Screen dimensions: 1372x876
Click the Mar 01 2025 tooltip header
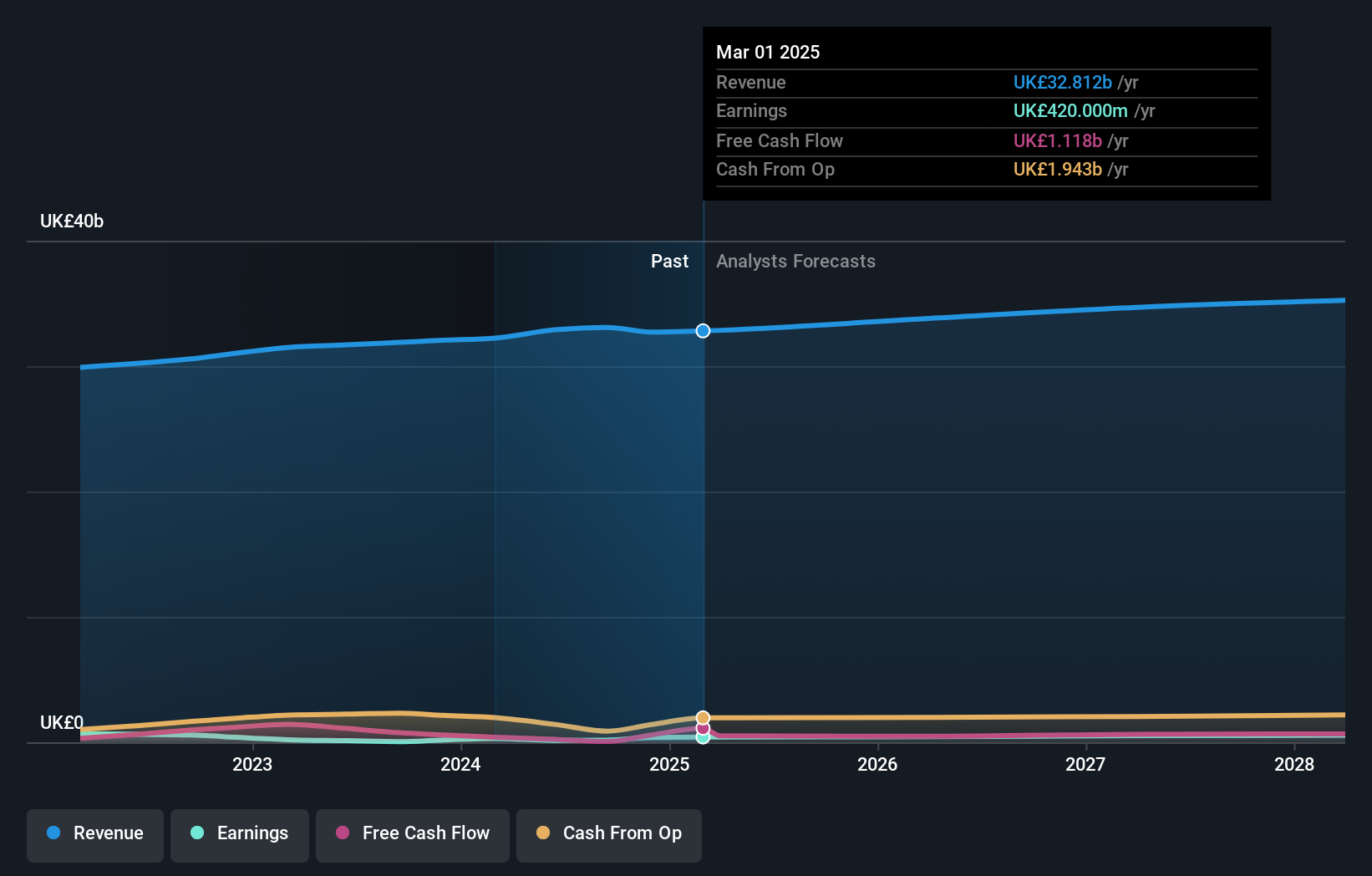point(768,52)
